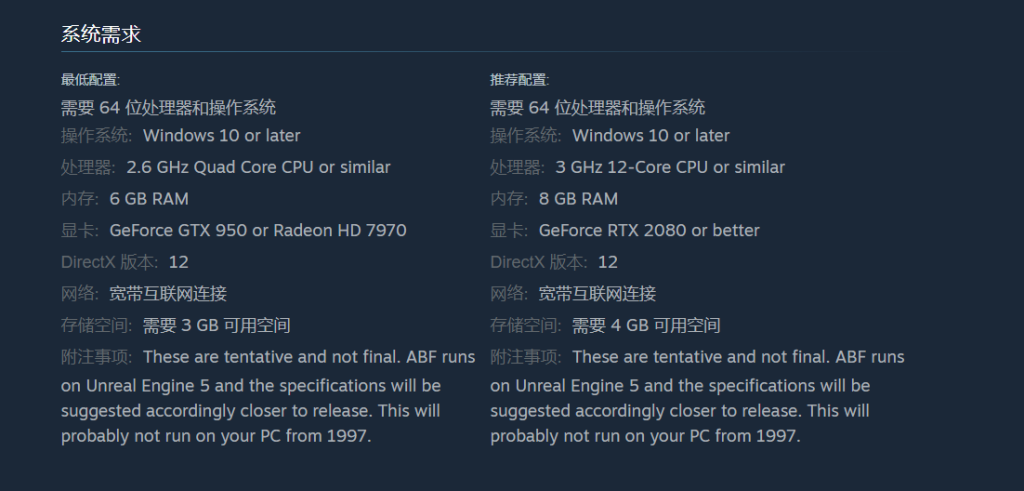Click recommended DirectX 版本 12 entry

coord(554,262)
